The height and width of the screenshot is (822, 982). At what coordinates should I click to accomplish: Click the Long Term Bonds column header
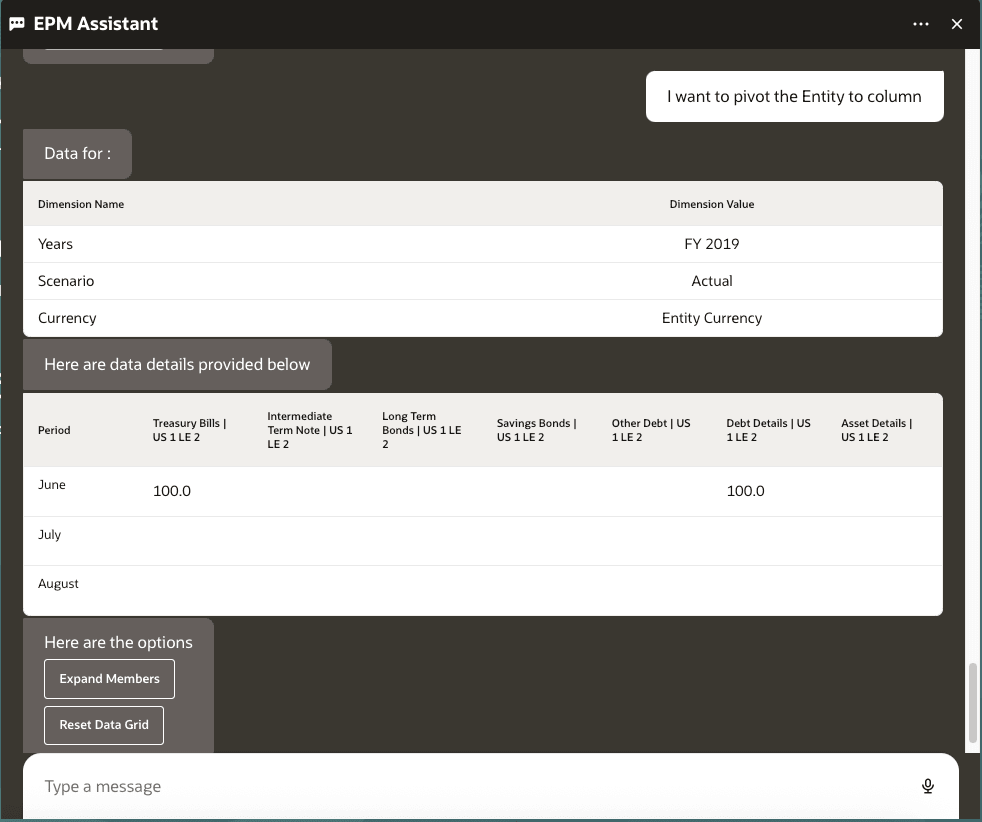tap(422, 430)
